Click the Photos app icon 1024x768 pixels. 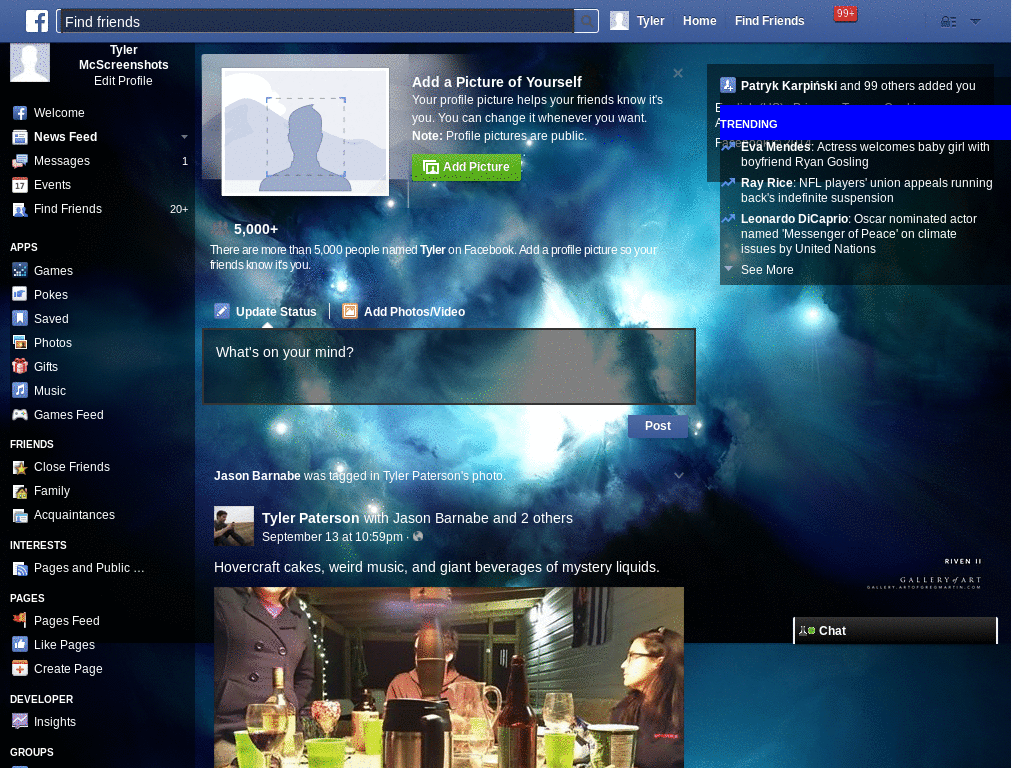click(20, 342)
